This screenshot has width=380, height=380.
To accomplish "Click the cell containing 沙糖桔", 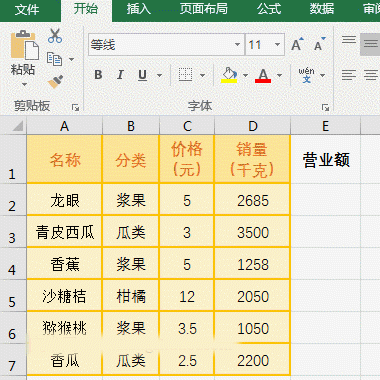I will click(64, 296).
